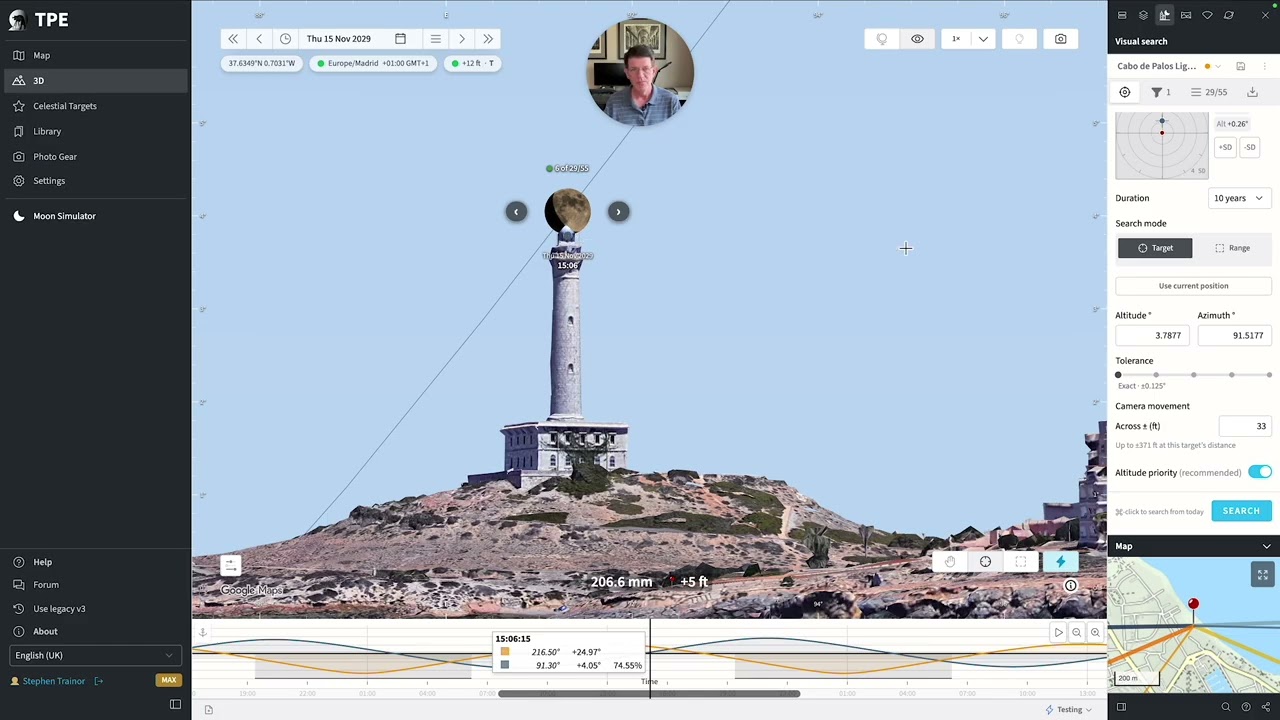Screen dimensions: 1280x720
Task: Open Celestial Targets in sidebar
Action: click(x=65, y=106)
